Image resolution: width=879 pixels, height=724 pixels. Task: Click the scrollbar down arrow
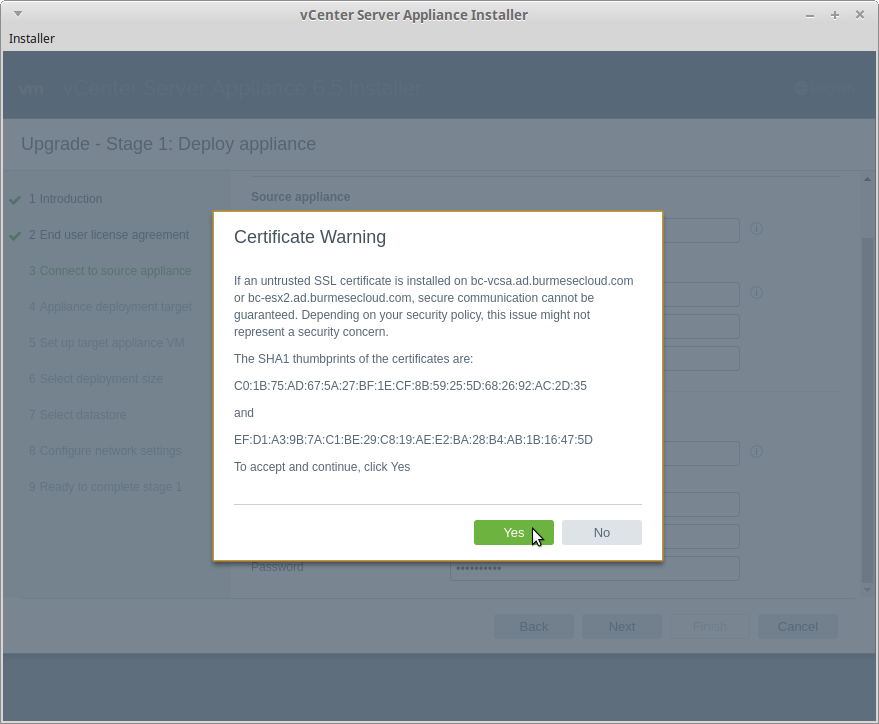pyautogui.click(x=867, y=590)
